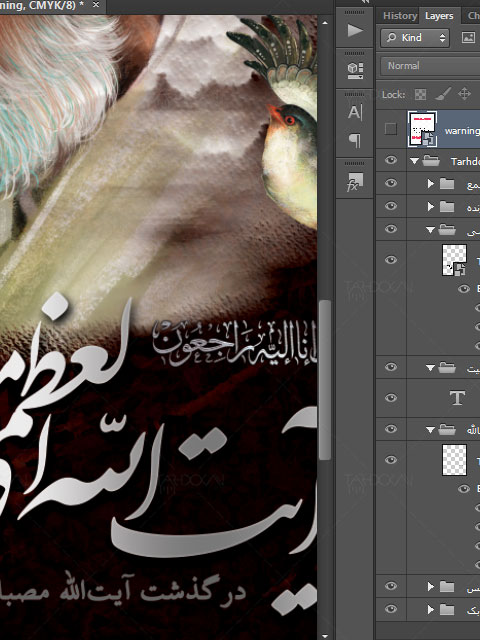
Task: Click the canvas scrollbar down arrow
Action: (325, 636)
